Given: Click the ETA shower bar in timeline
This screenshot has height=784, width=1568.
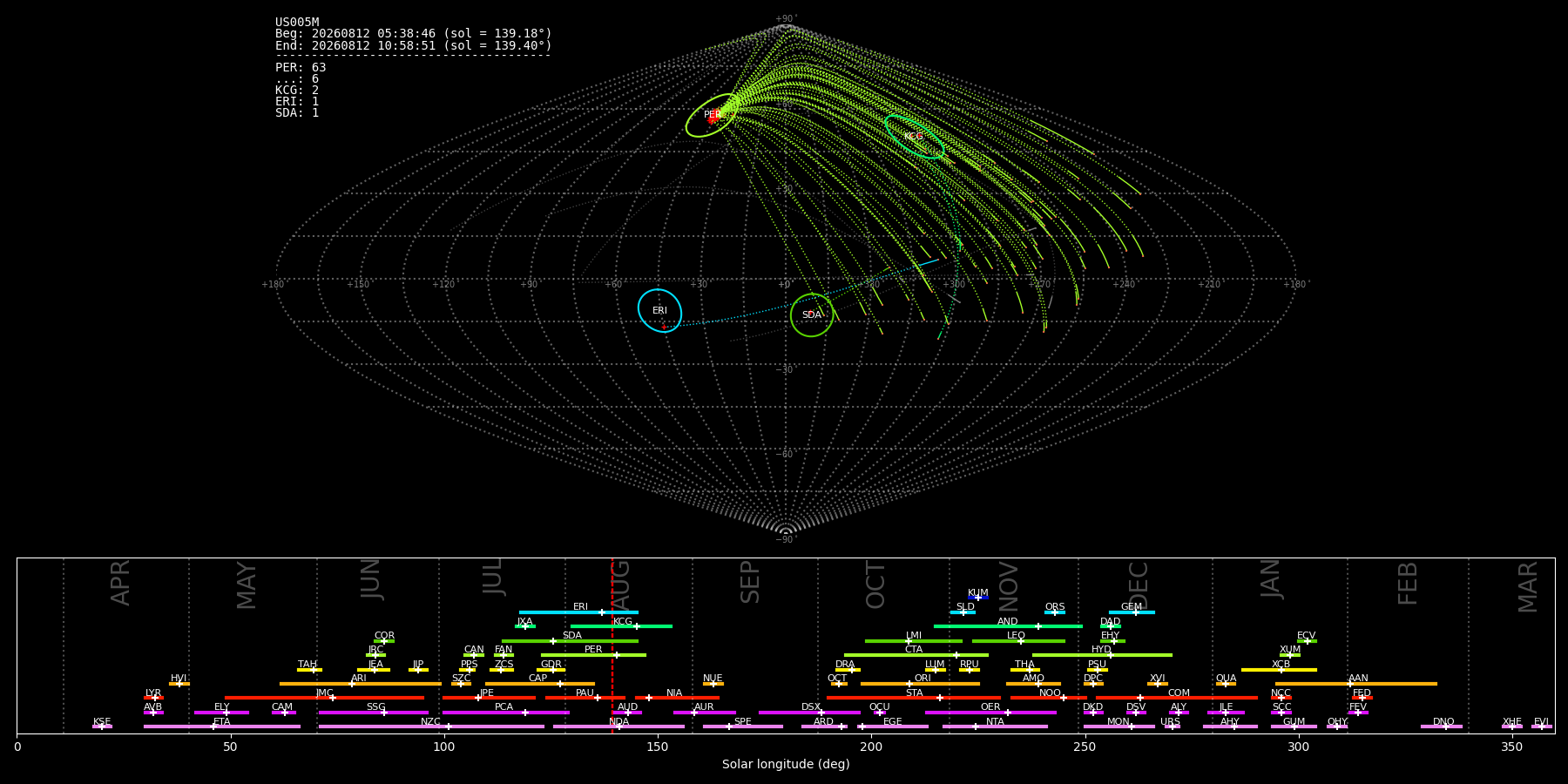Looking at the screenshot, I should pos(222,727).
